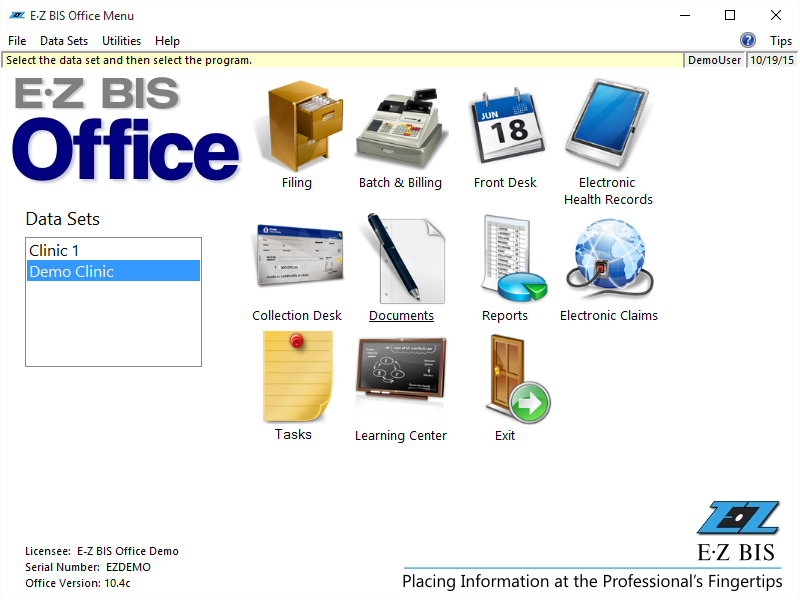Click the Office Version 10.4c text
This screenshot has width=800, height=600.
78,583
